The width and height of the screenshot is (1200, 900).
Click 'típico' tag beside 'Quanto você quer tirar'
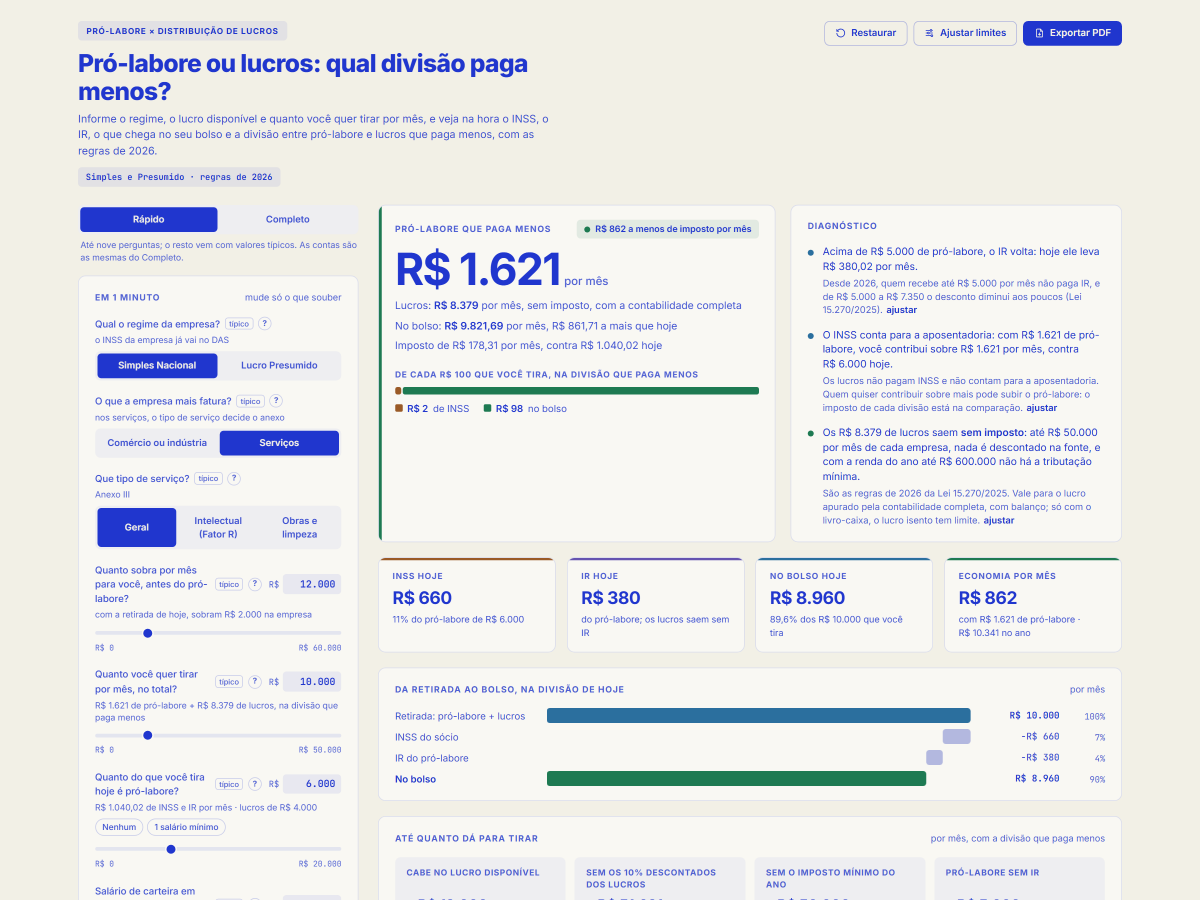229,682
